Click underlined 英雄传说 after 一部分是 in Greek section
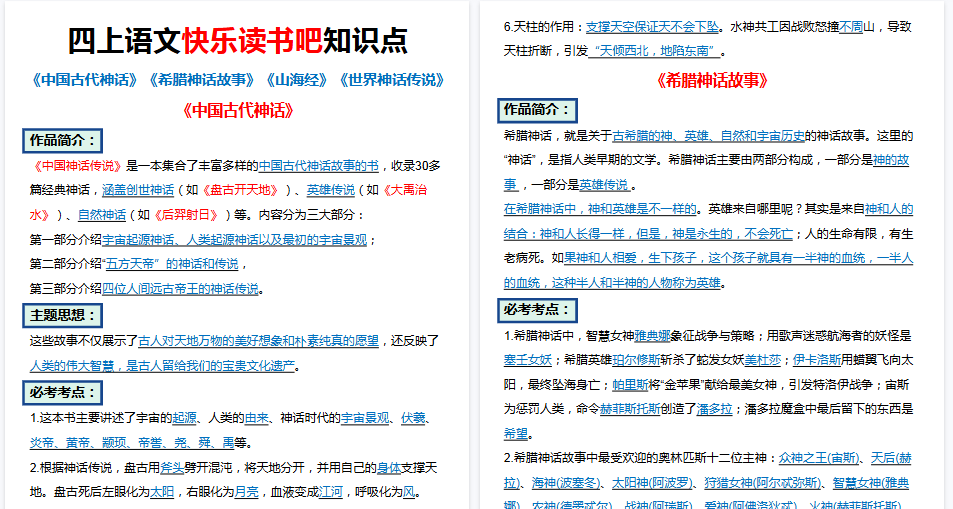Viewport: 953px width, 509px height. (606, 185)
